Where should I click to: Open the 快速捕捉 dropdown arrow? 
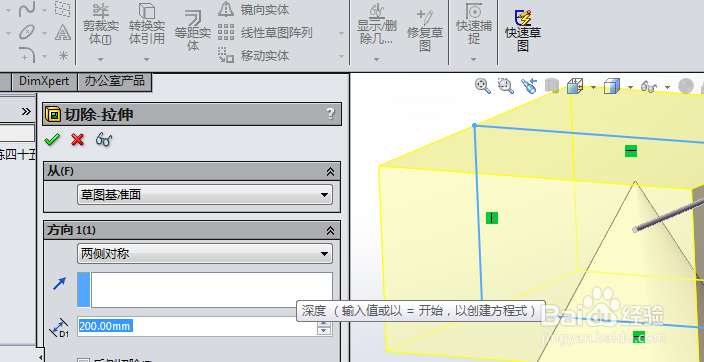[473, 59]
